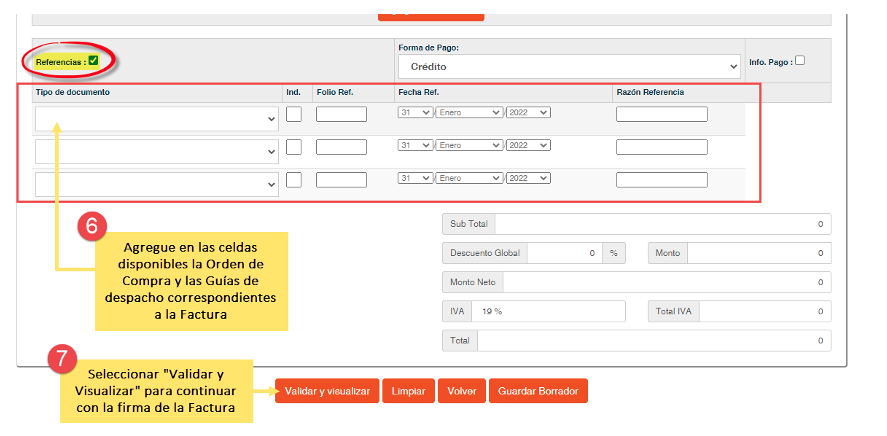Click the Guardar Borrador button
Image resolution: width=887 pixels, height=436 pixels.
coord(539,391)
